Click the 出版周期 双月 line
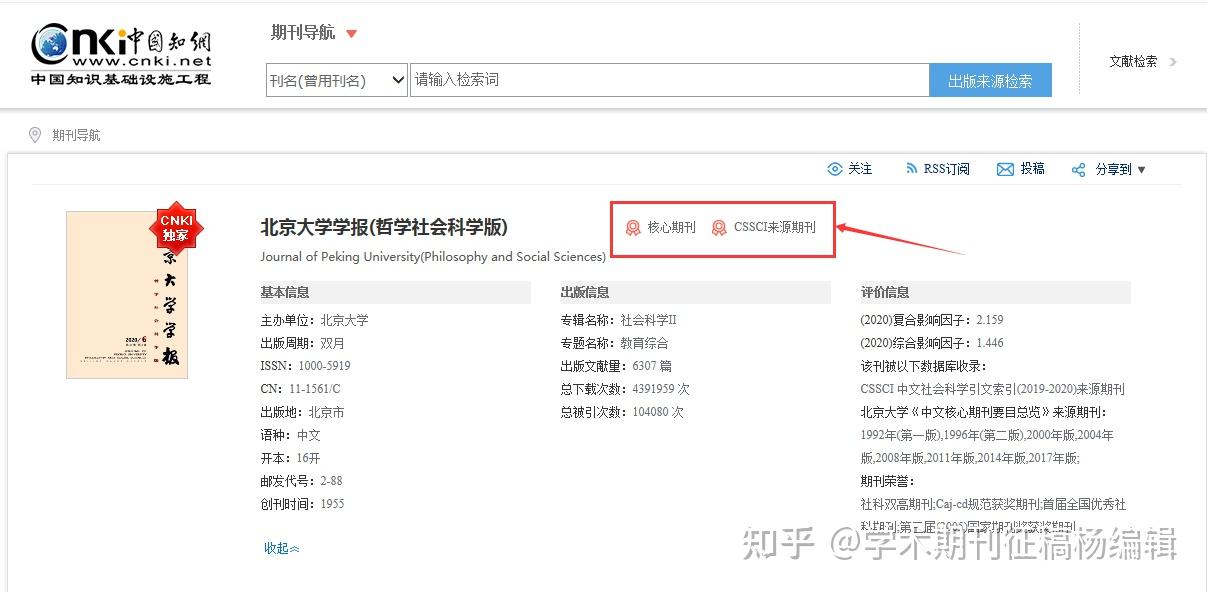This screenshot has width=1207, height=592. (x=302, y=343)
